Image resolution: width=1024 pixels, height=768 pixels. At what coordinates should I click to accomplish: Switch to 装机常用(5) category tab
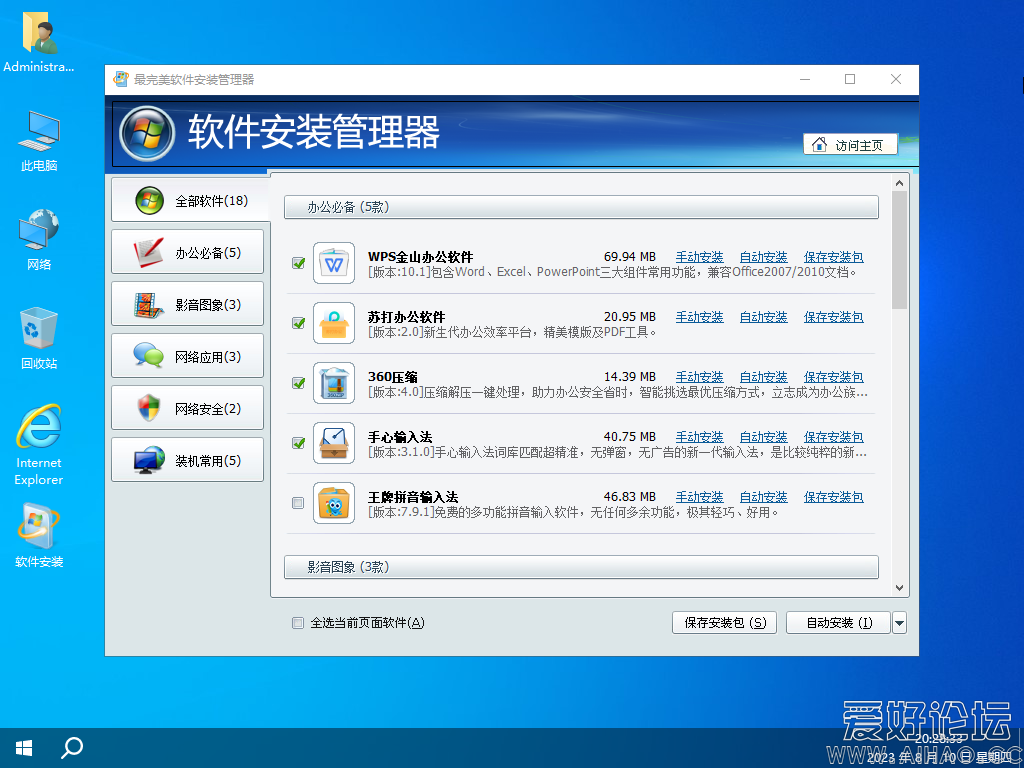coord(189,461)
